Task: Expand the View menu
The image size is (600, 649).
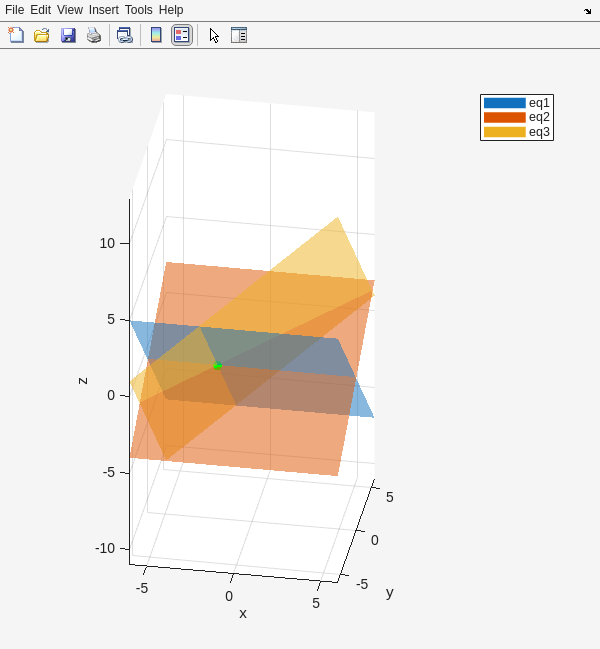Action: (x=70, y=10)
